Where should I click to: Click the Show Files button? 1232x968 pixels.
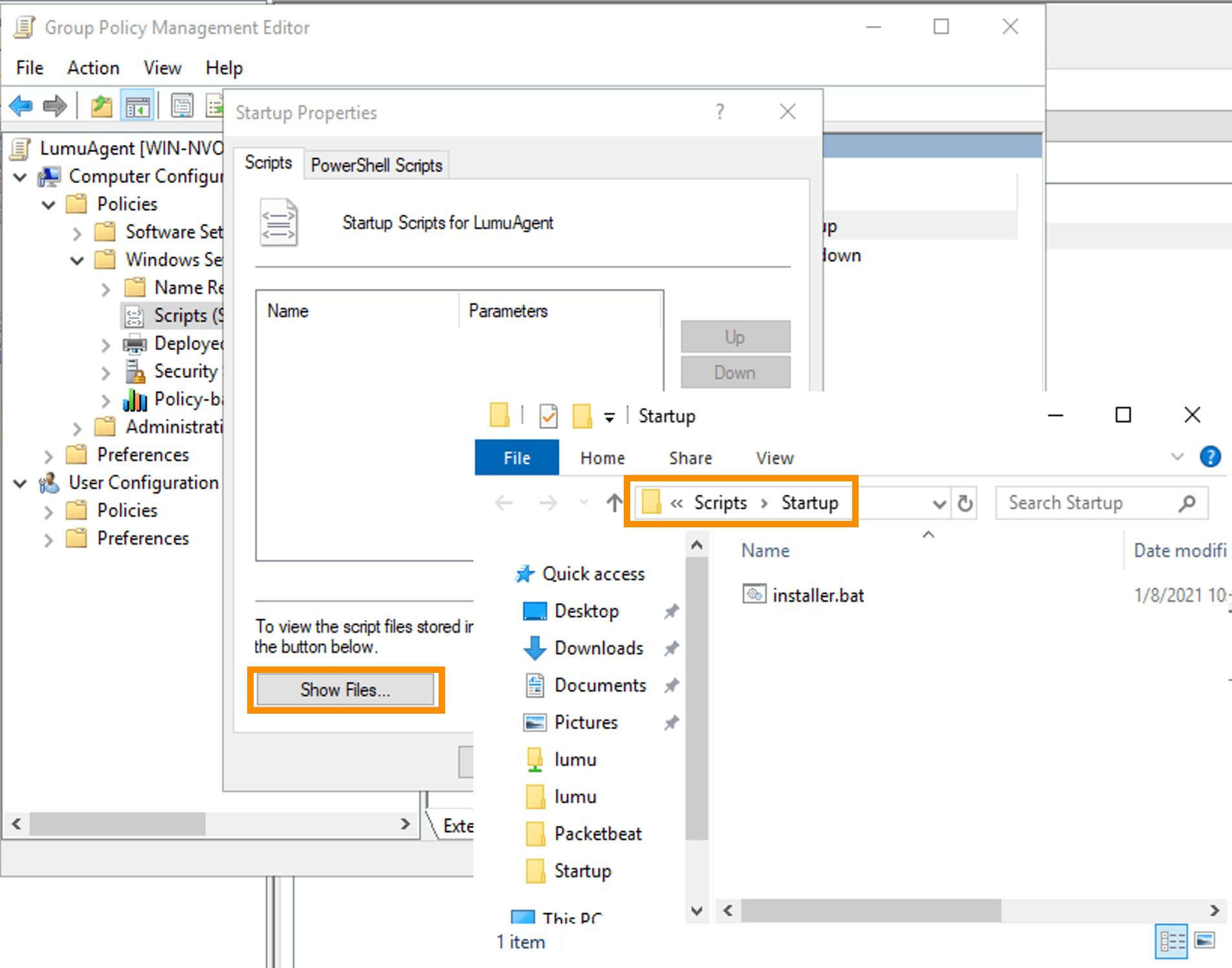[346, 690]
